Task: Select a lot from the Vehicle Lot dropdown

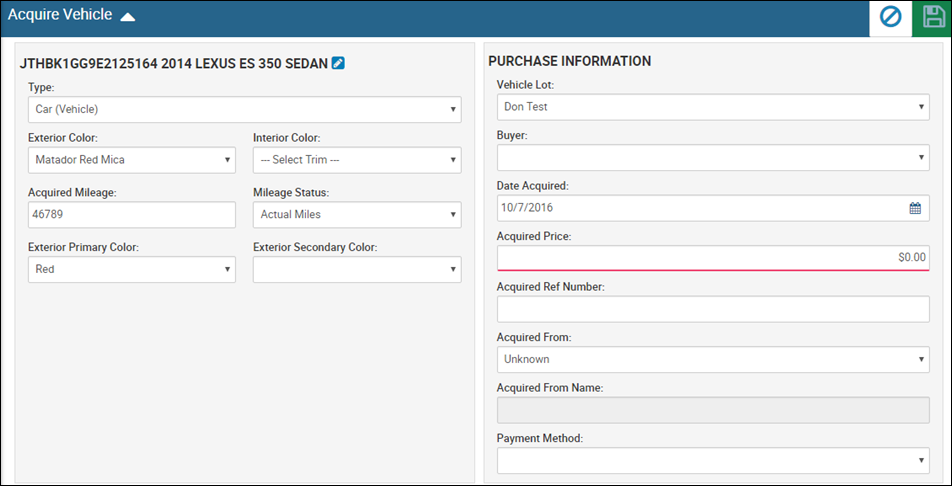Action: (x=713, y=106)
